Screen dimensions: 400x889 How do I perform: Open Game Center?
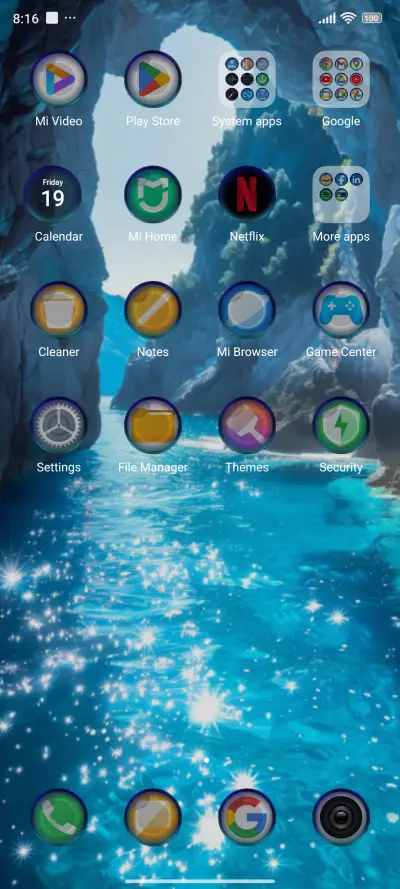click(341, 310)
